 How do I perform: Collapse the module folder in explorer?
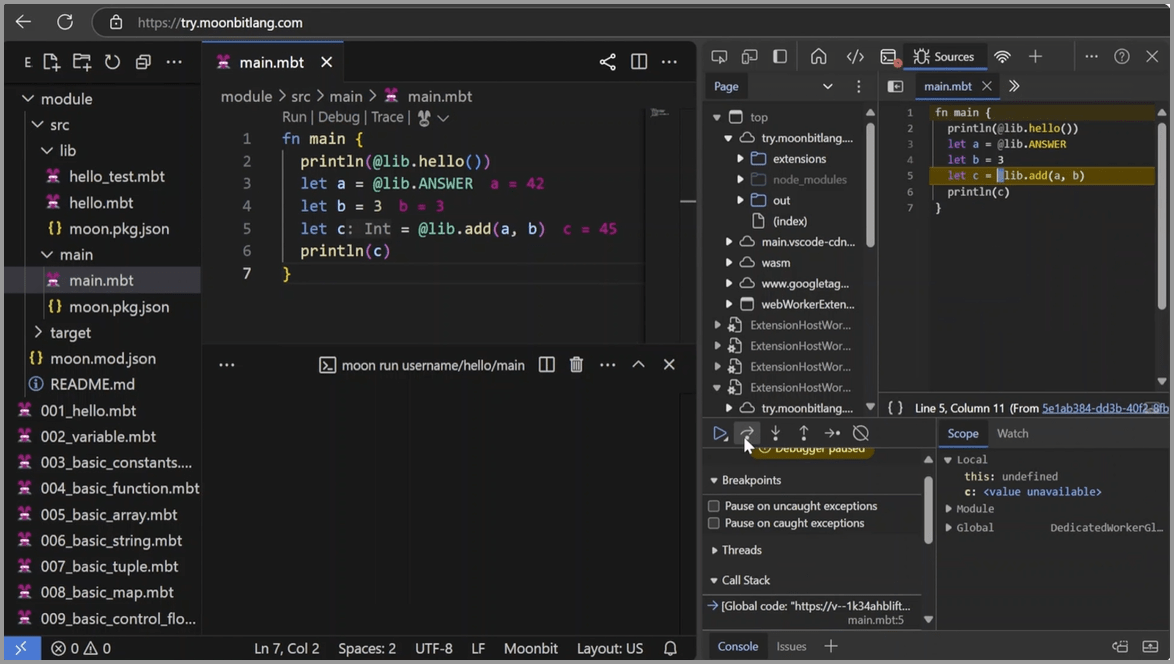coord(28,99)
